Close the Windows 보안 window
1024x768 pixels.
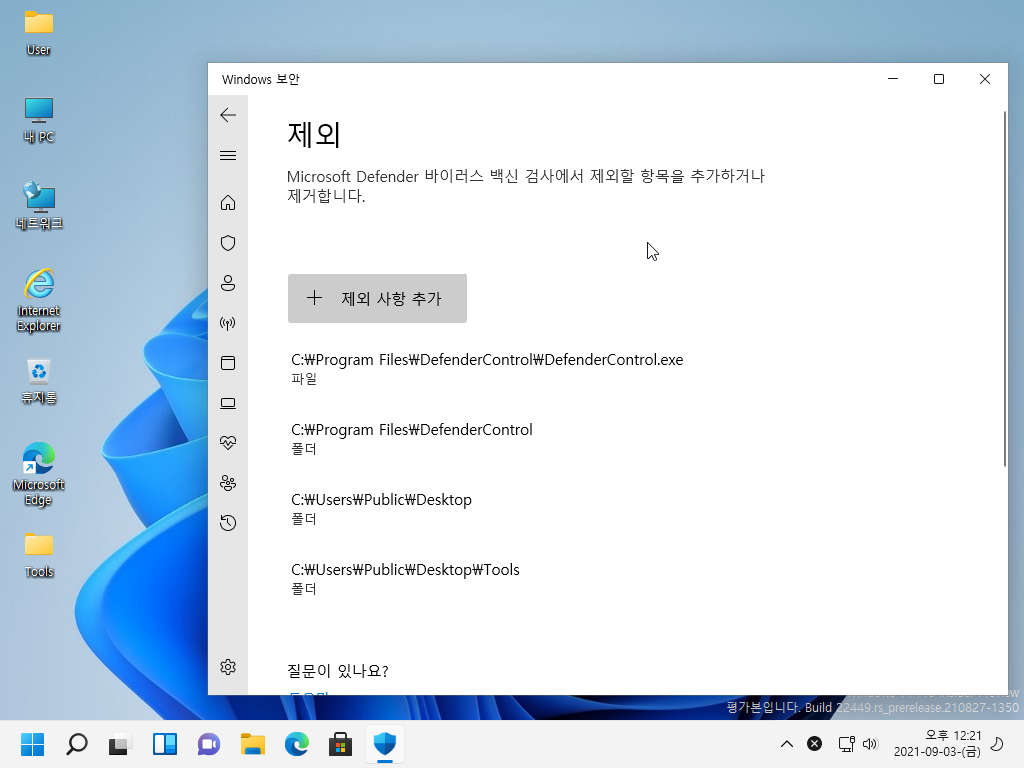(x=985, y=79)
